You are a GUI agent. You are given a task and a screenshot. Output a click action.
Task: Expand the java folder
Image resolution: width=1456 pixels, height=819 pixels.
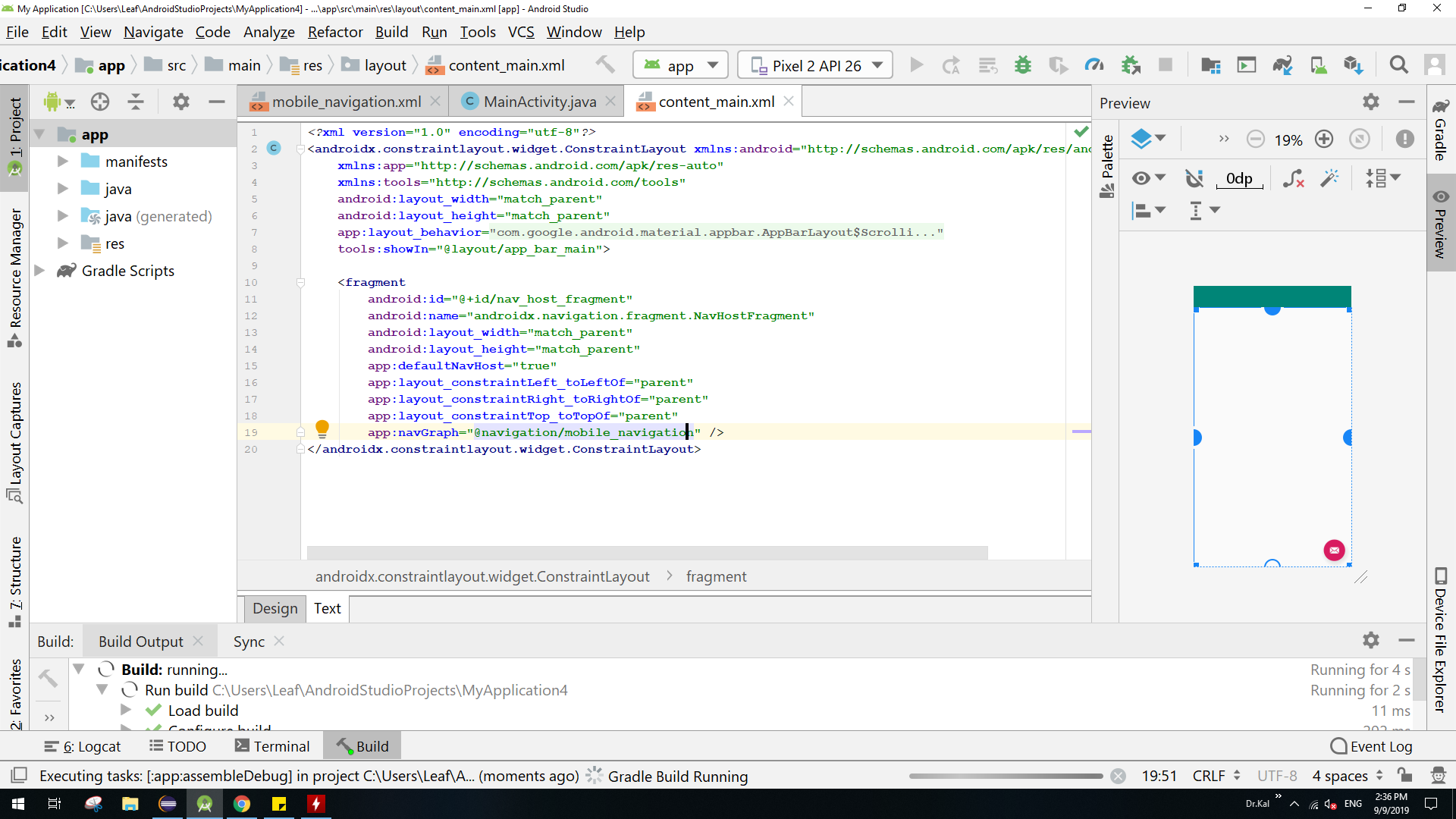tap(63, 189)
